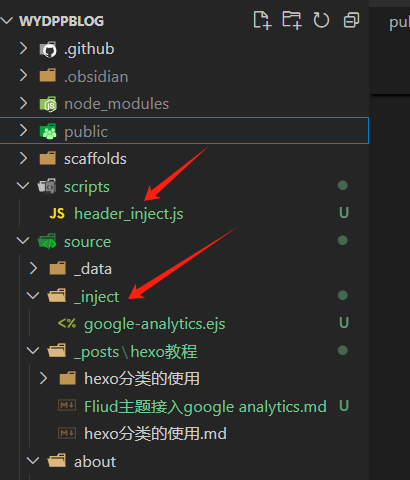The image size is (410, 480).
Task: Collapse the scripts folder chevron
Action: click(23, 186)
